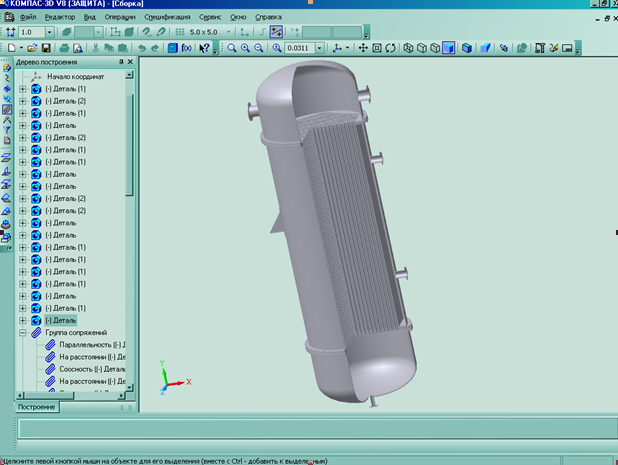
Task: Open the Операции menu
Action: tap(120, 17)
